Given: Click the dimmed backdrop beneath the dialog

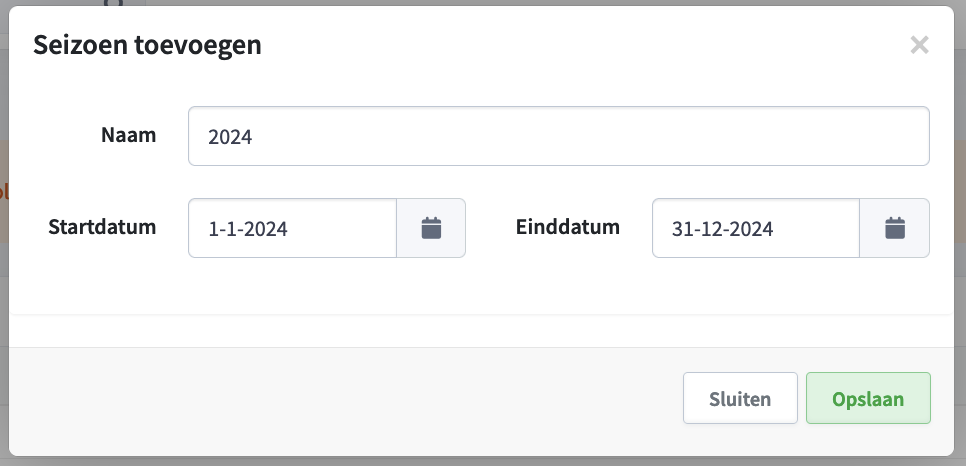Looking at the screenshot, I should [x=483, y=461].
